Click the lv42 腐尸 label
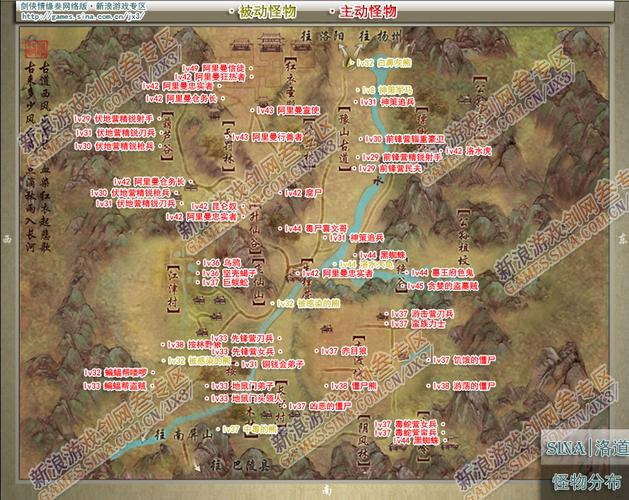 [303, 193]
